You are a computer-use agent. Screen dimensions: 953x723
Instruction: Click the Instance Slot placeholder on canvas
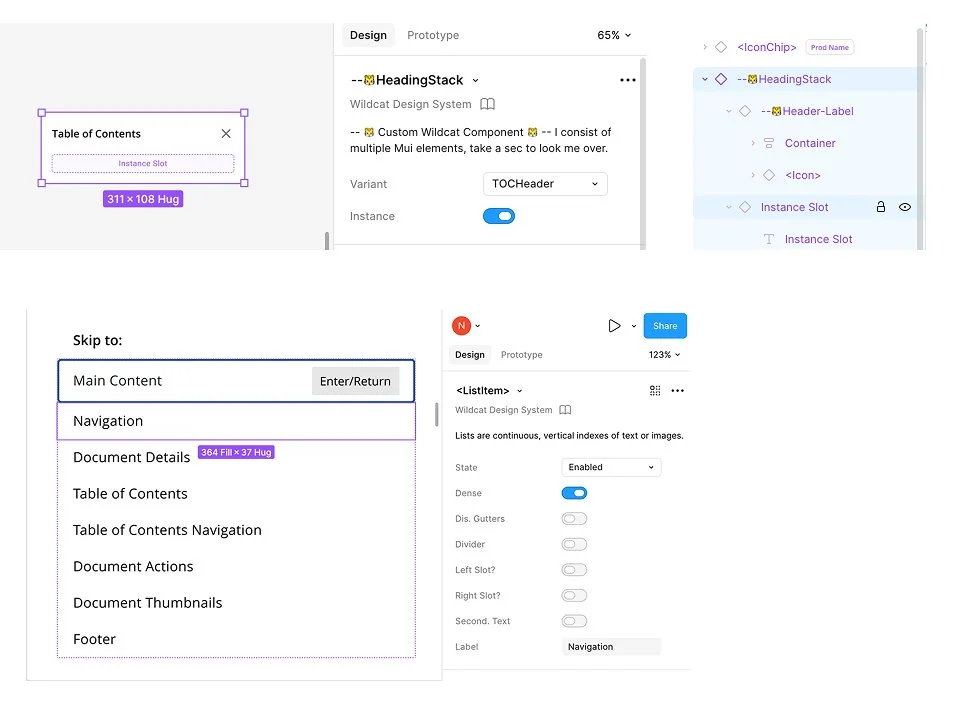click(x=143, y=163)
